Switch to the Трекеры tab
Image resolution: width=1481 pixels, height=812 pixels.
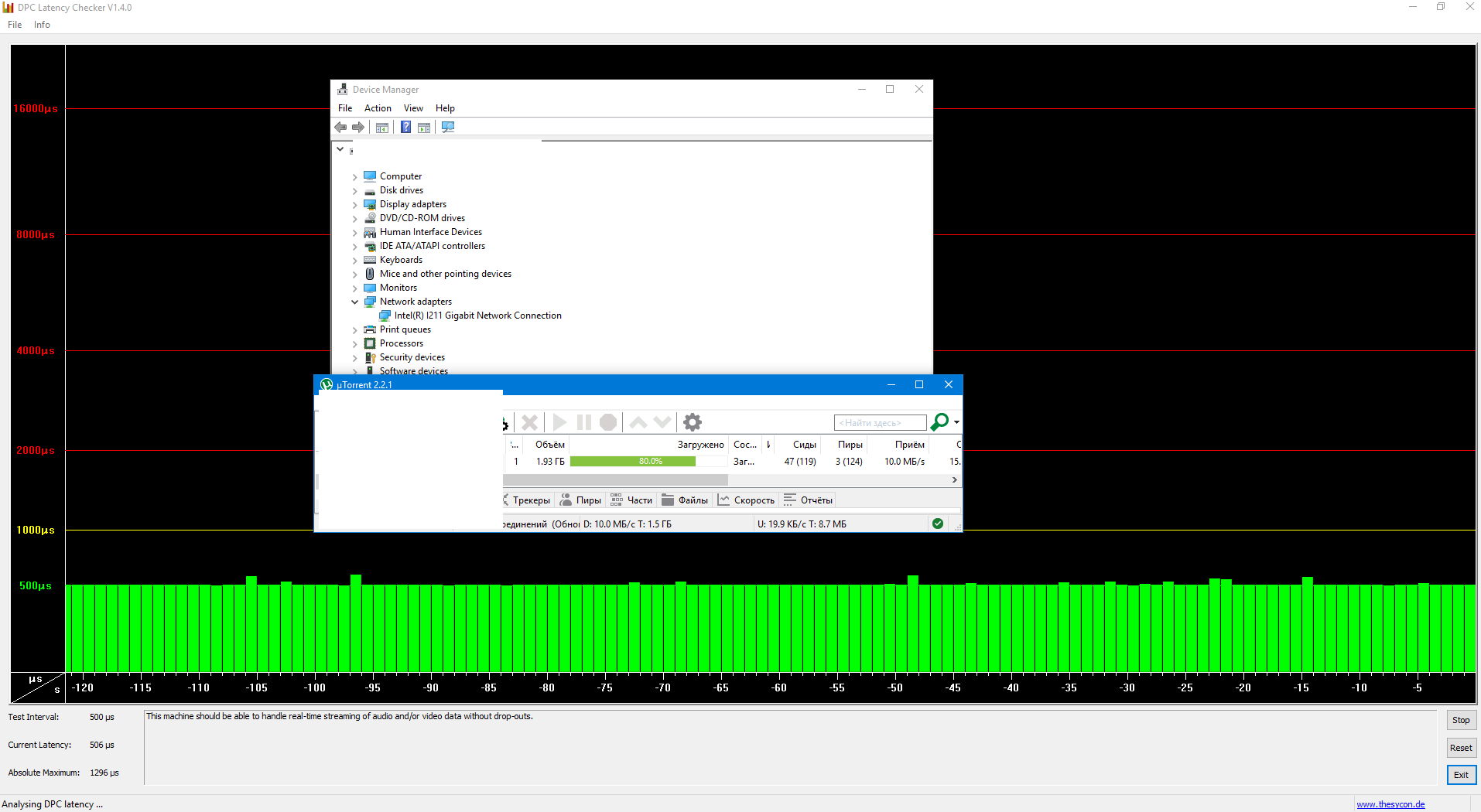(x=528, y=500)
